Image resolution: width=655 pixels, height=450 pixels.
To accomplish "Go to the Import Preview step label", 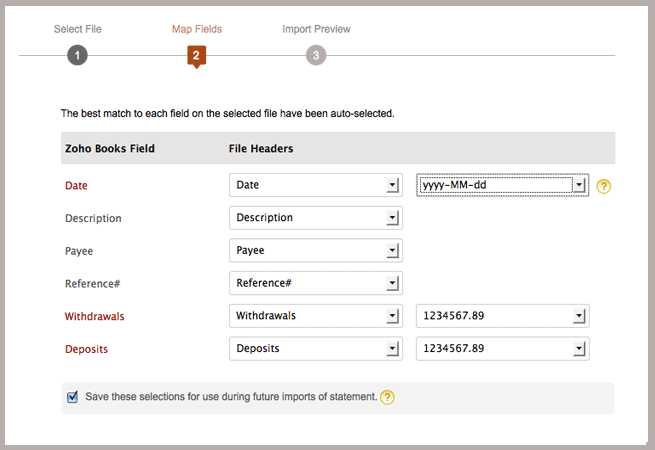I will (316, 29).
